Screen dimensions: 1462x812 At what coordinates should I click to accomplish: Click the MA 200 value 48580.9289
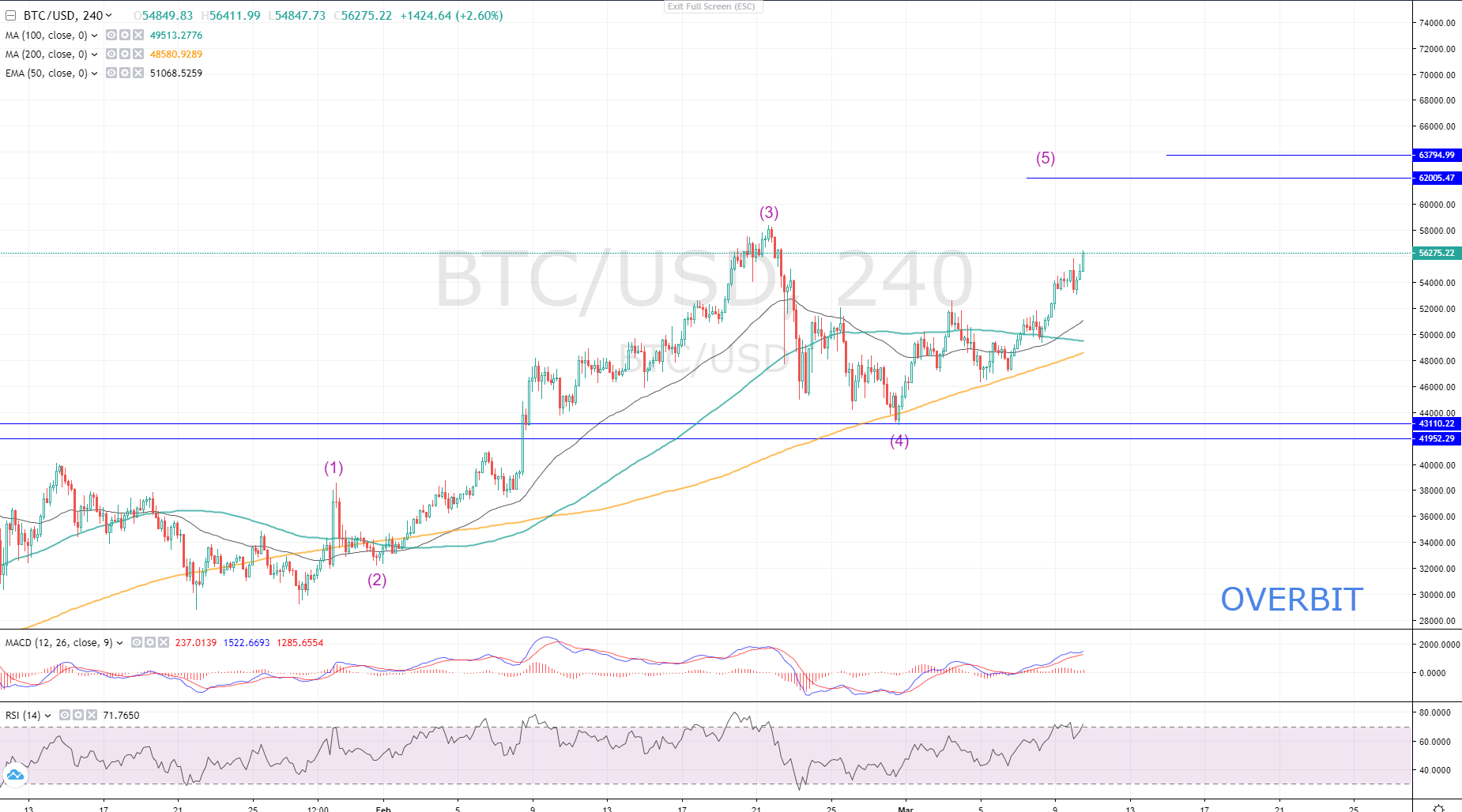tap(176, 55)
